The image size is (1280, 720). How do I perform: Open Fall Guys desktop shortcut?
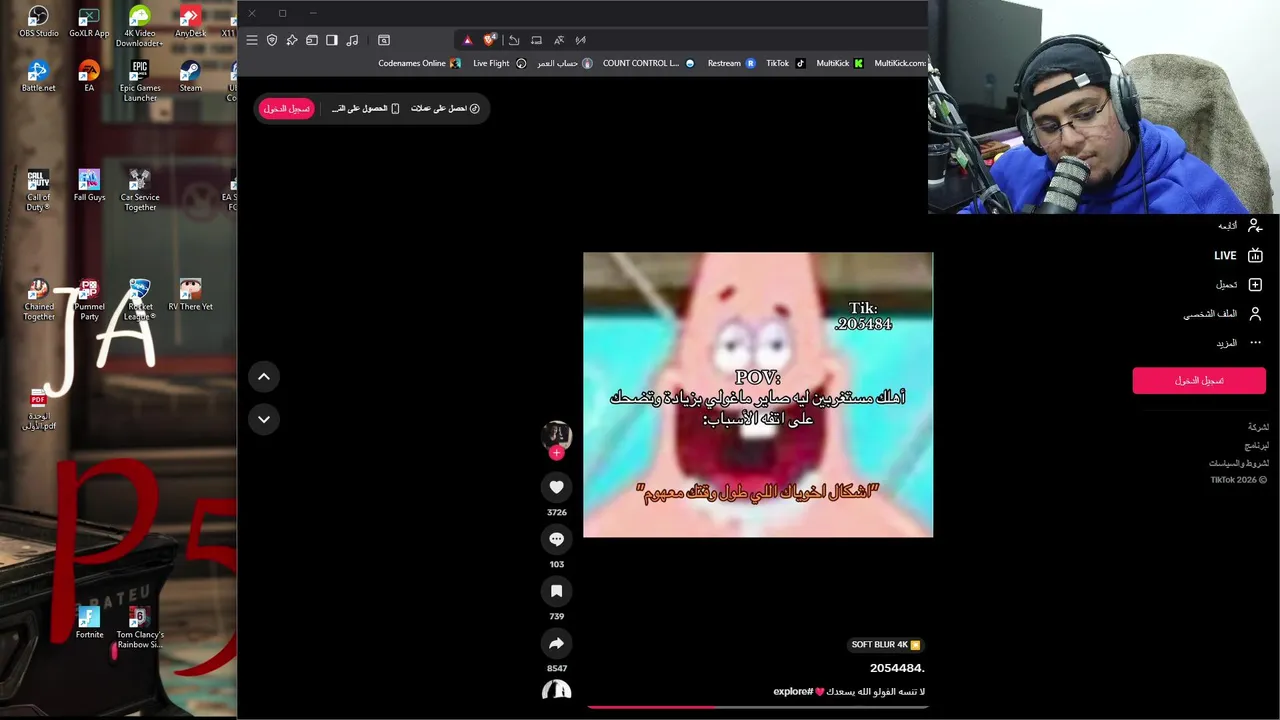[x=89, y=185]
